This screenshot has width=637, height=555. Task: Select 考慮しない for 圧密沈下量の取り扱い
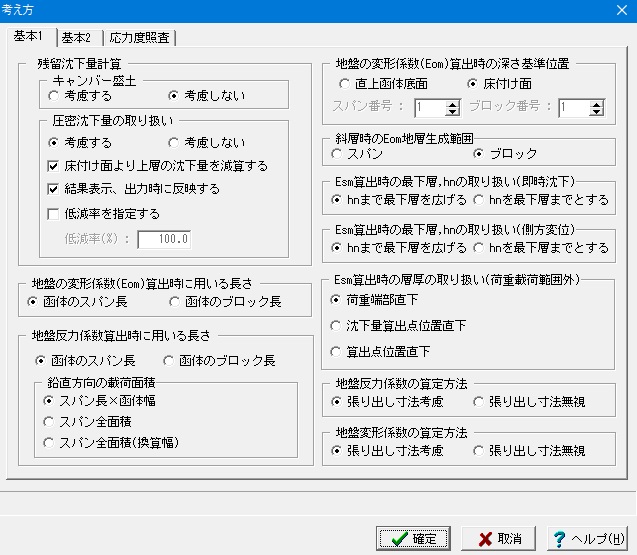pos(206,143)
